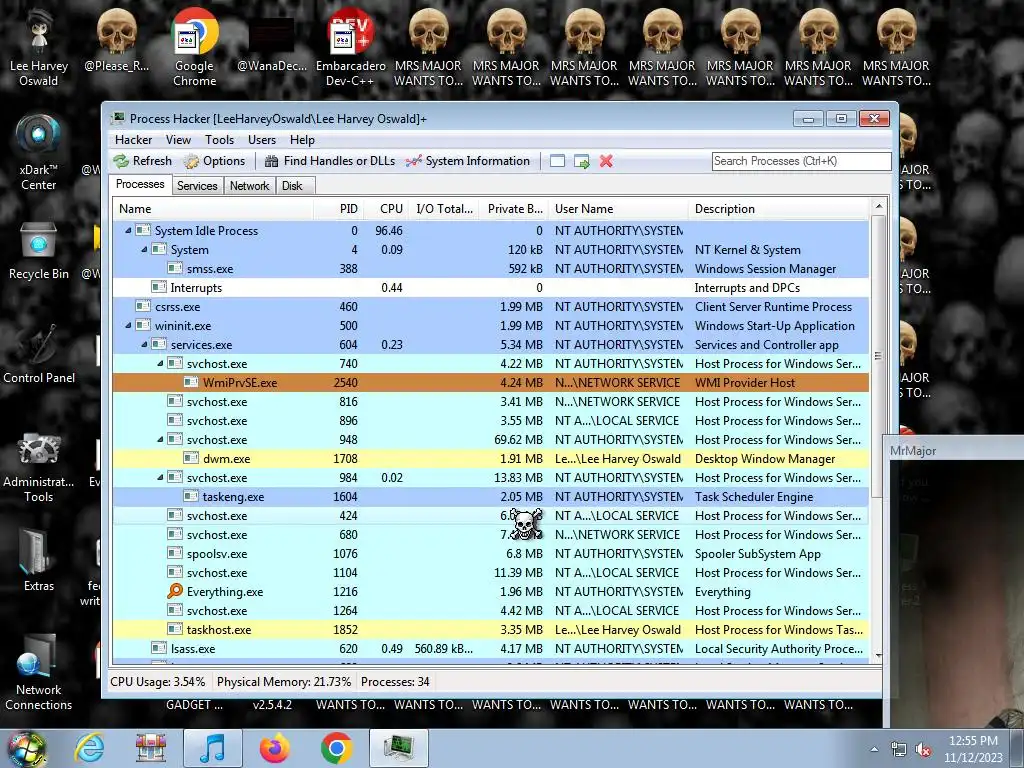Open the Hacker menu
Image resolution: width=1024 pixels, height=768 pixels.
click(133, 140)
